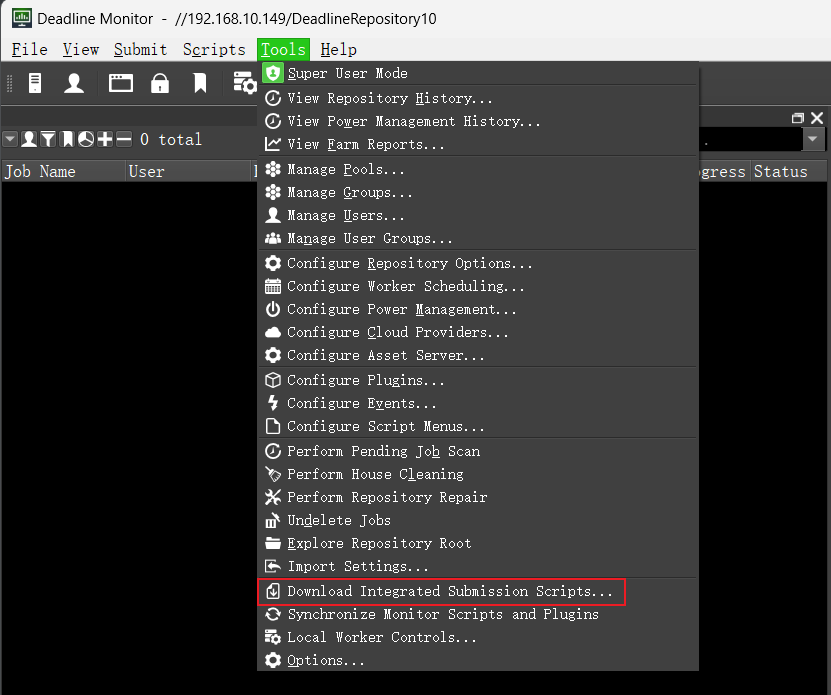
Task: Click the Synchronize Monitor Scripts refresh icon
Action: click(x=272, y=614)
